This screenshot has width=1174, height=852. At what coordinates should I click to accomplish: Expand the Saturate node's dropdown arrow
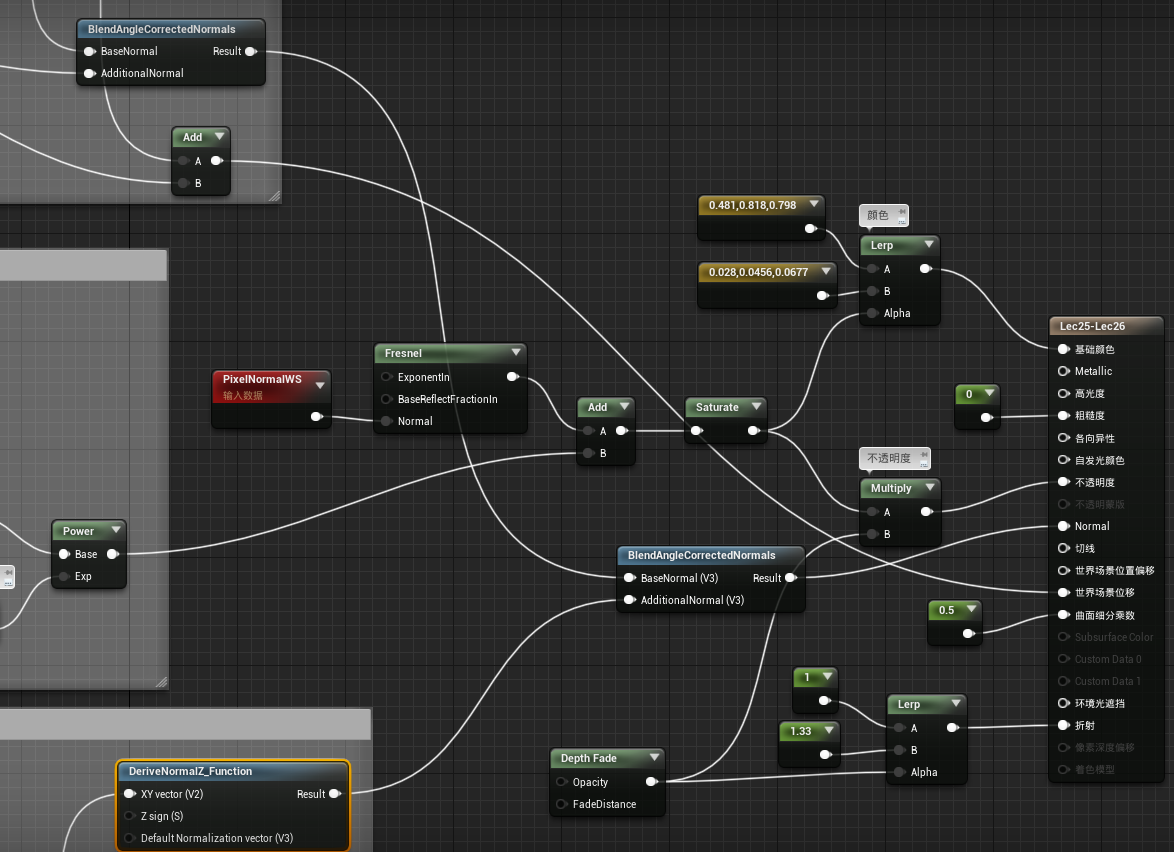click(x=757, y=407)
